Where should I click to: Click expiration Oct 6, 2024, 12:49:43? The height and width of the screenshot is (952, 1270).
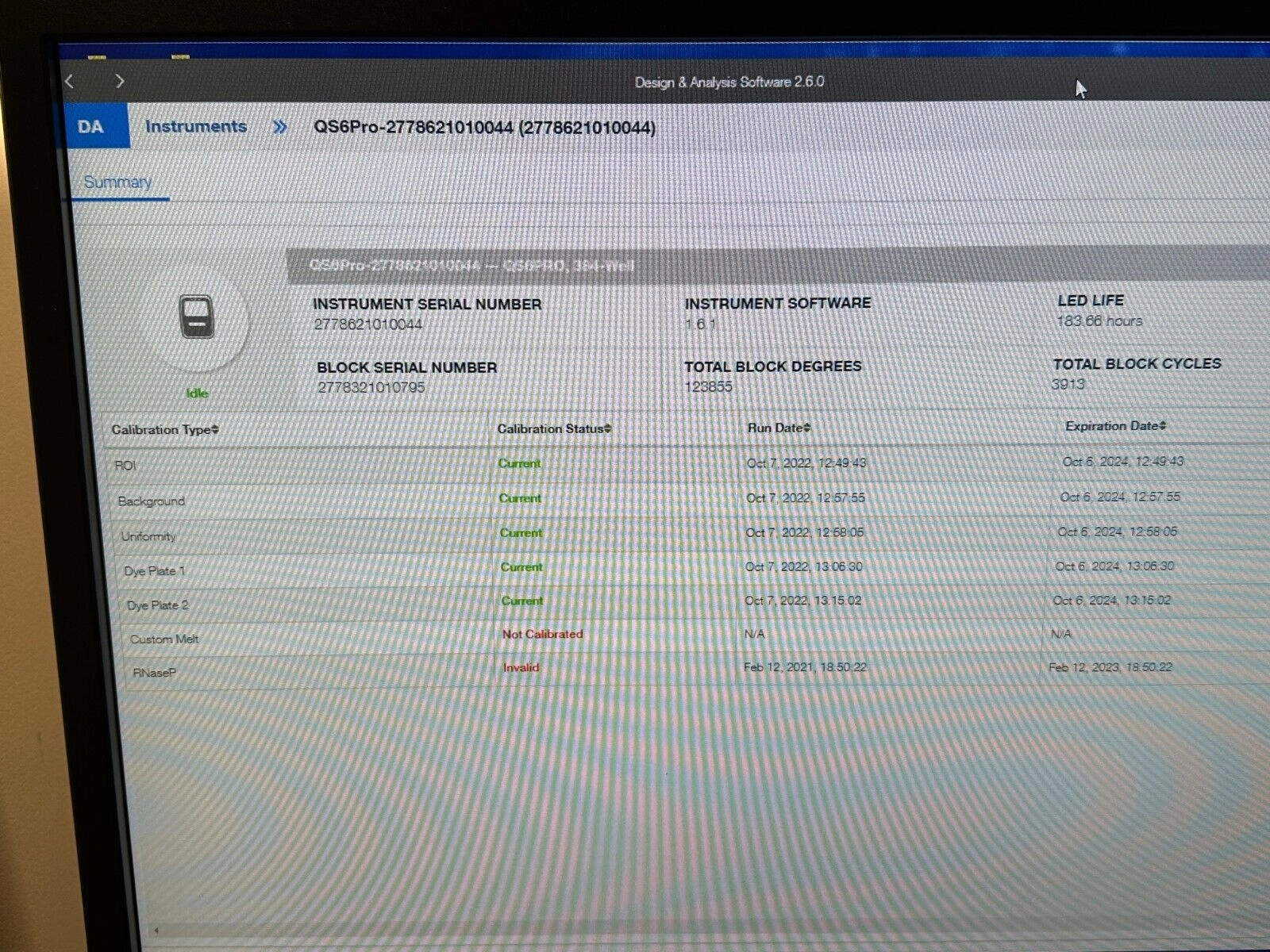(x=1122, y=461)
